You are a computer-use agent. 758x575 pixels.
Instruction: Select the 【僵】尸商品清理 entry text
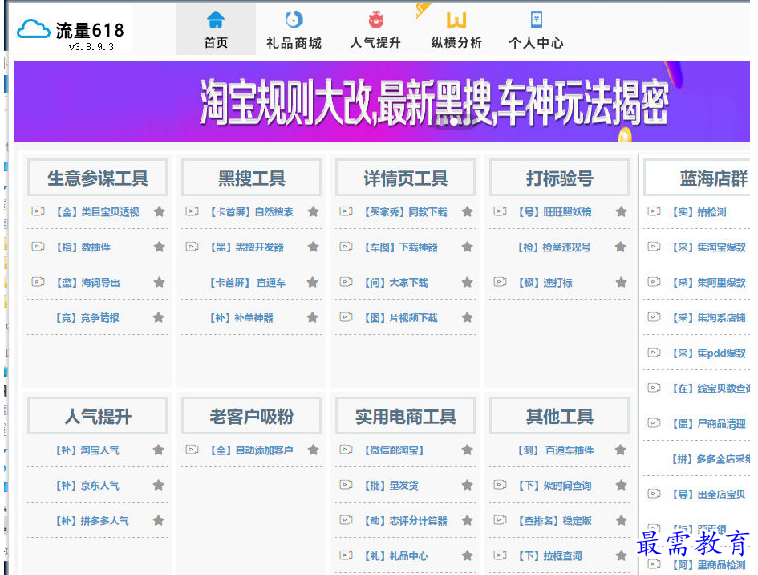coord(709,424)
